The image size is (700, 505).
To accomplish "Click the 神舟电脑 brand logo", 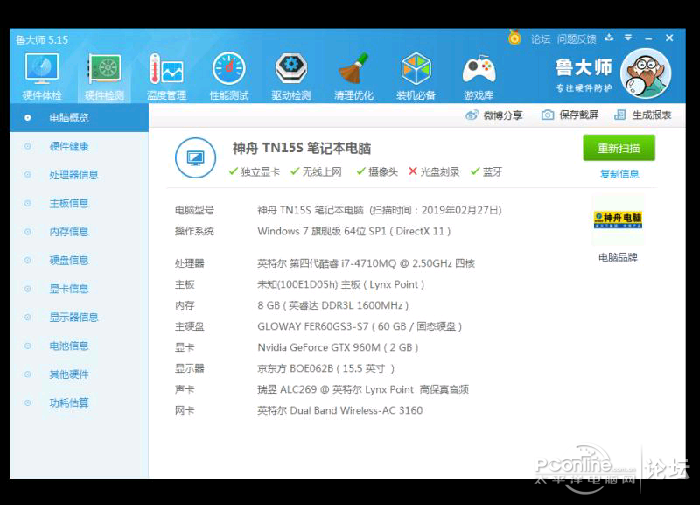I will pos(618,220).
